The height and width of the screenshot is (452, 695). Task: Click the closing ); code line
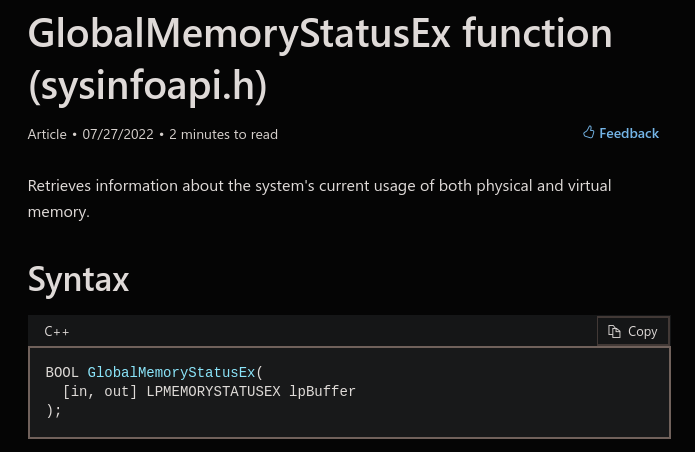[54, 411]
